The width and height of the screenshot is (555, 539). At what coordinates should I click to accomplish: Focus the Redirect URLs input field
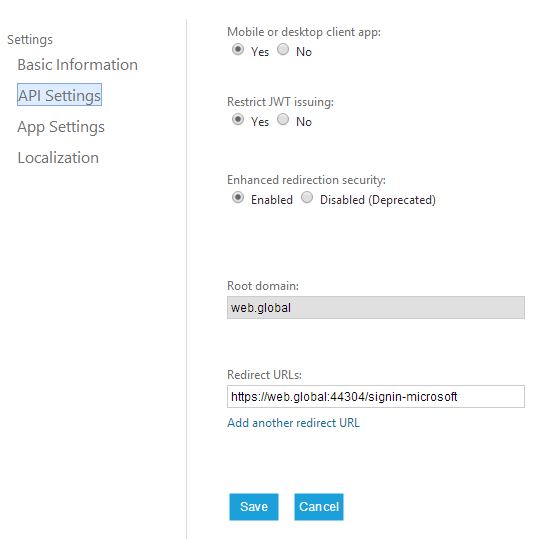tap(376, 396)
